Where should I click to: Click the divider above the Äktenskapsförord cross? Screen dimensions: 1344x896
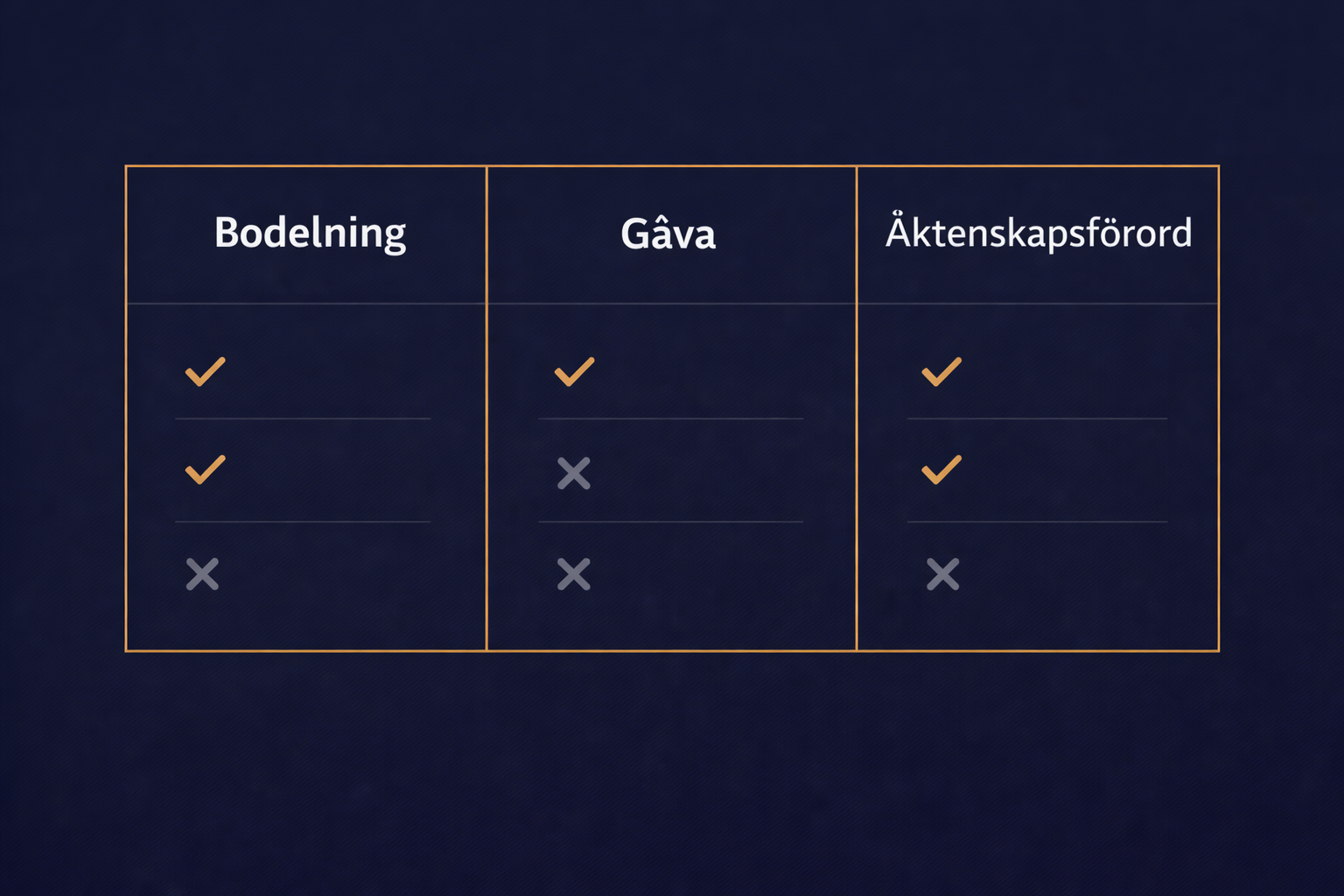1037,522
